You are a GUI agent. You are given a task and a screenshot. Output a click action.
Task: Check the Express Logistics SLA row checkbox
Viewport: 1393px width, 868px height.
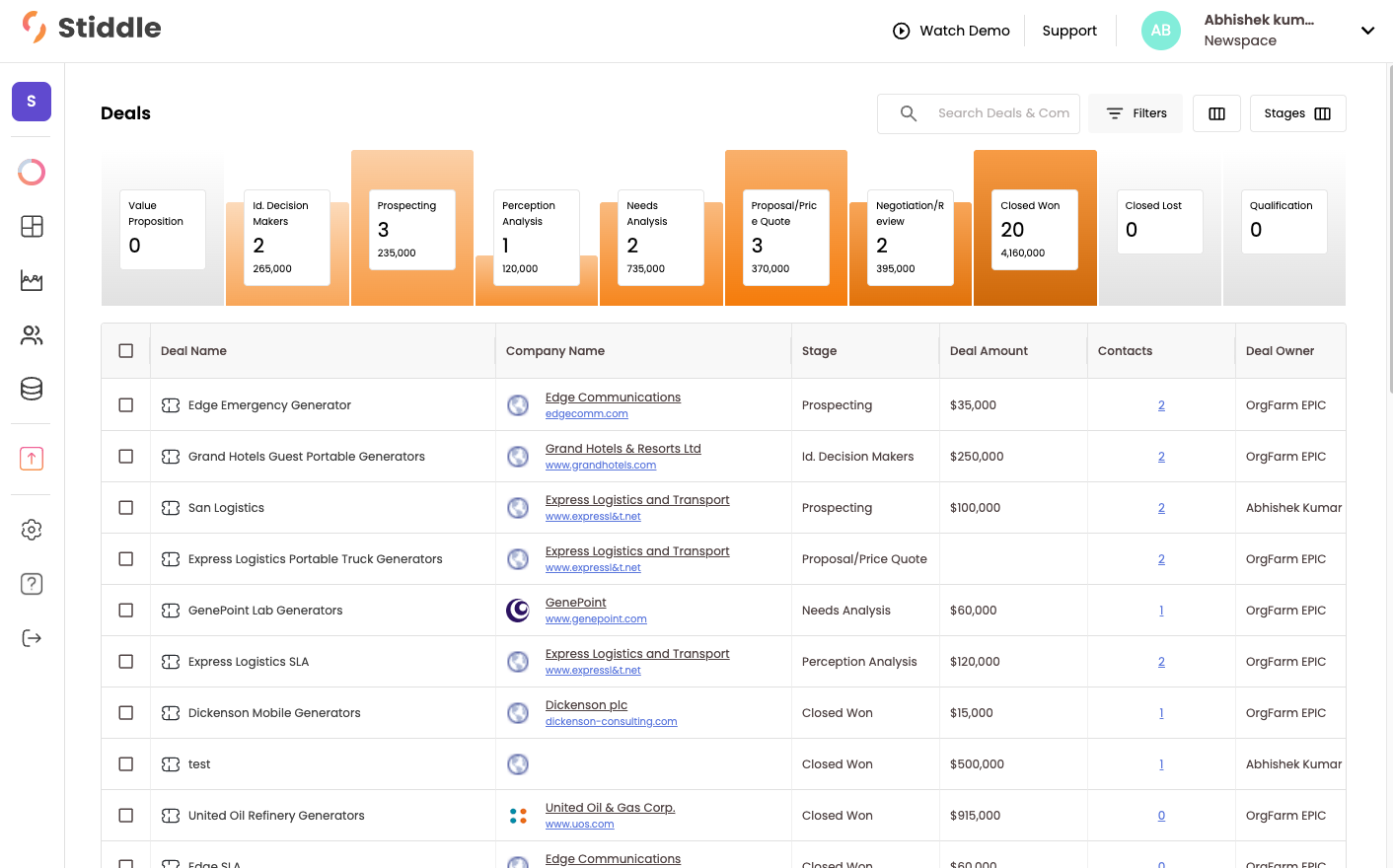coord(125,662)
